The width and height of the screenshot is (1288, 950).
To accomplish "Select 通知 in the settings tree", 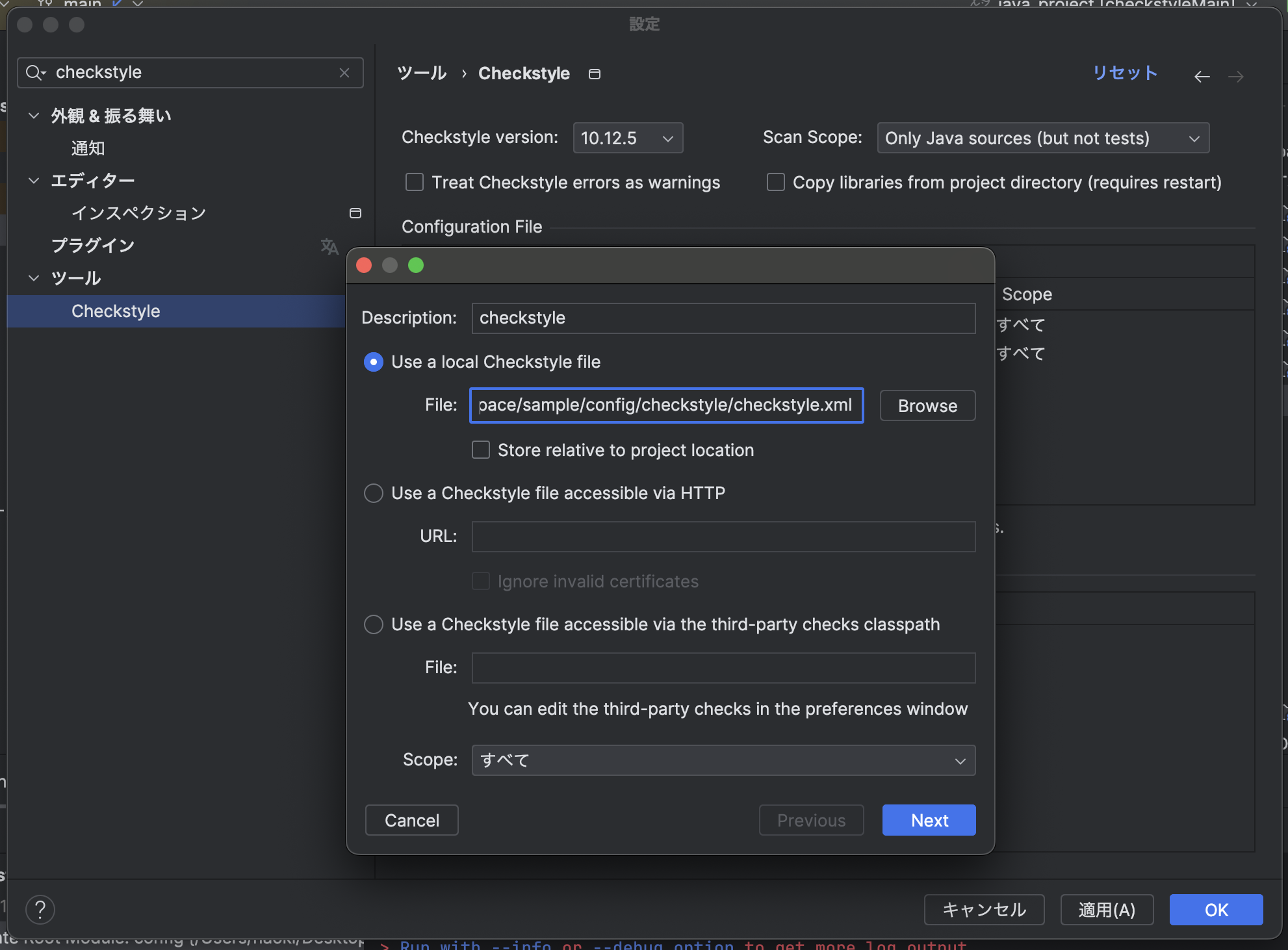I will point(88,148).
